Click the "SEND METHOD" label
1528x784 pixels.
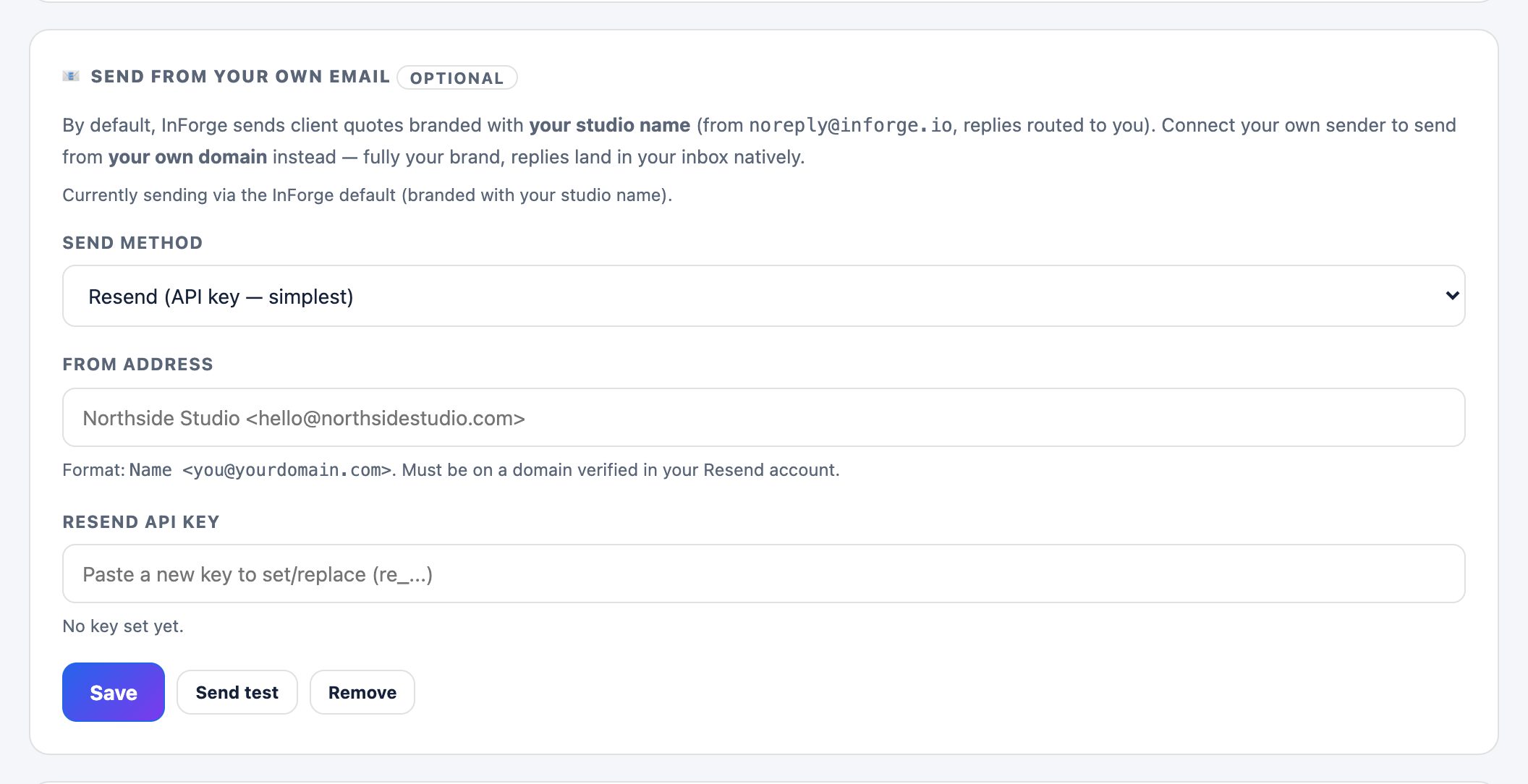[x=132, y=243]
